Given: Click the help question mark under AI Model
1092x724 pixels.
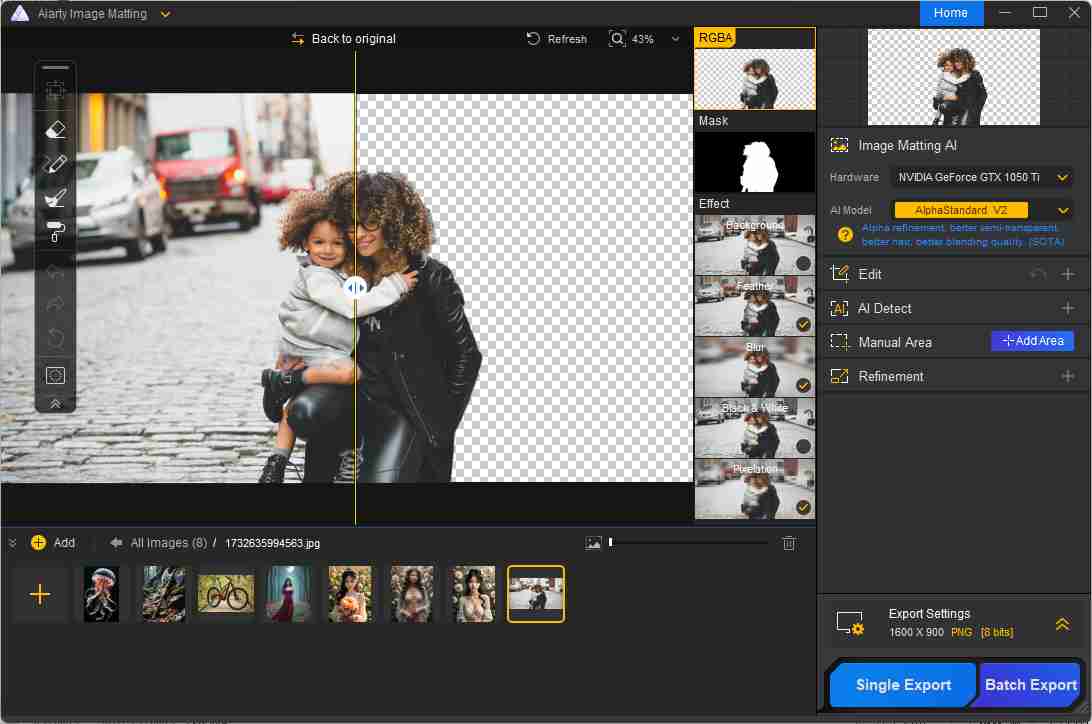Looking at the screenshot, I should coord(845,235).
